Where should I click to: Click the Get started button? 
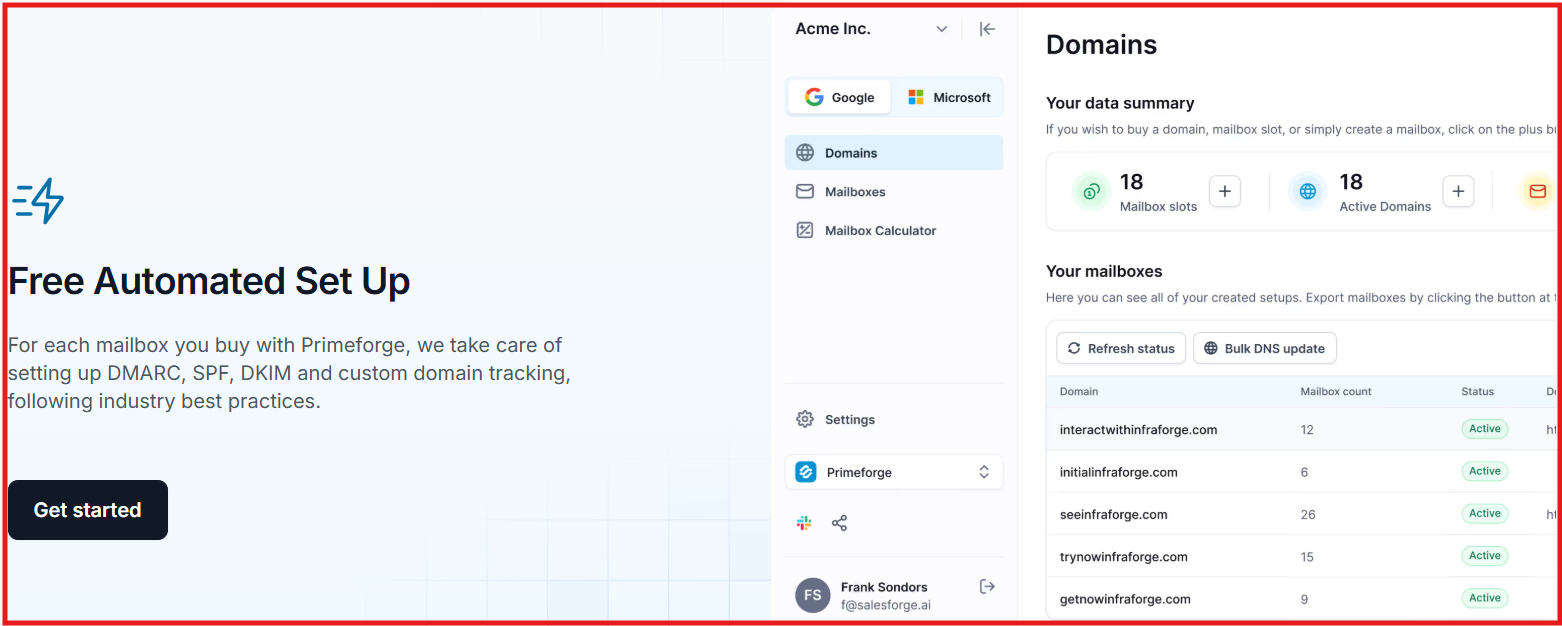(88, 510)
